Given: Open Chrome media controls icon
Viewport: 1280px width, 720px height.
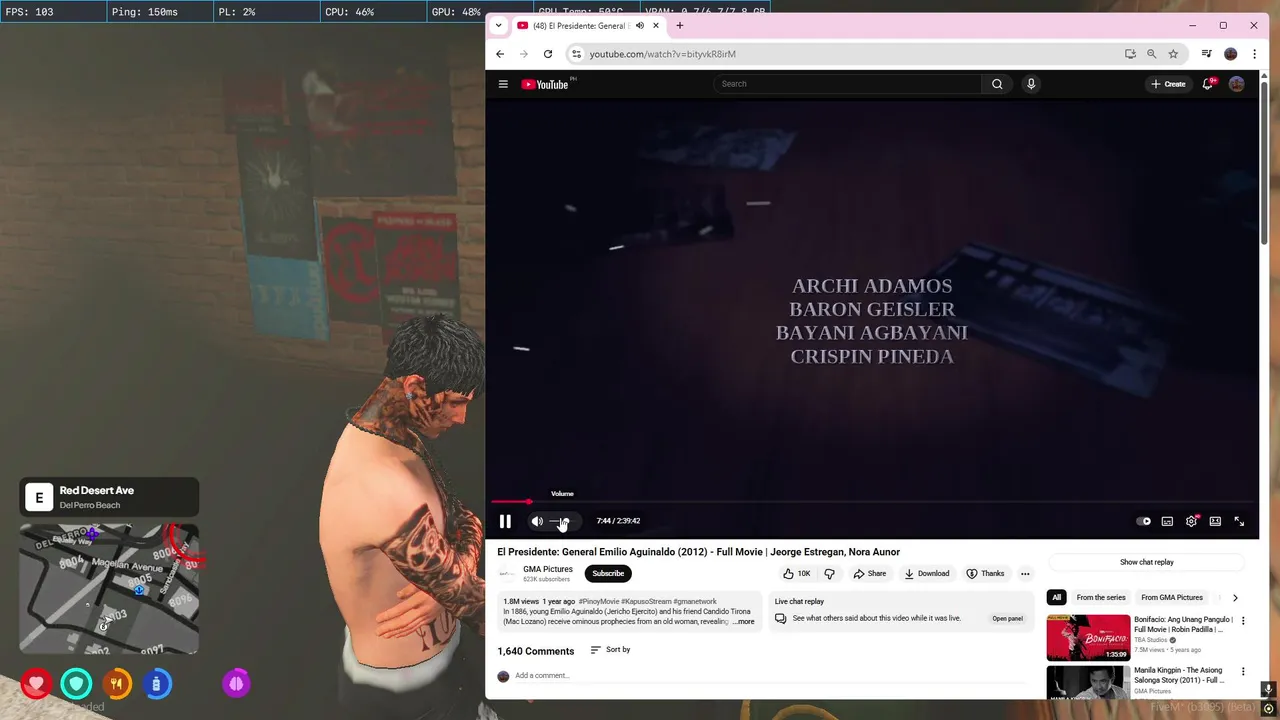Looking at the screenshot, I should [1207, 54].
